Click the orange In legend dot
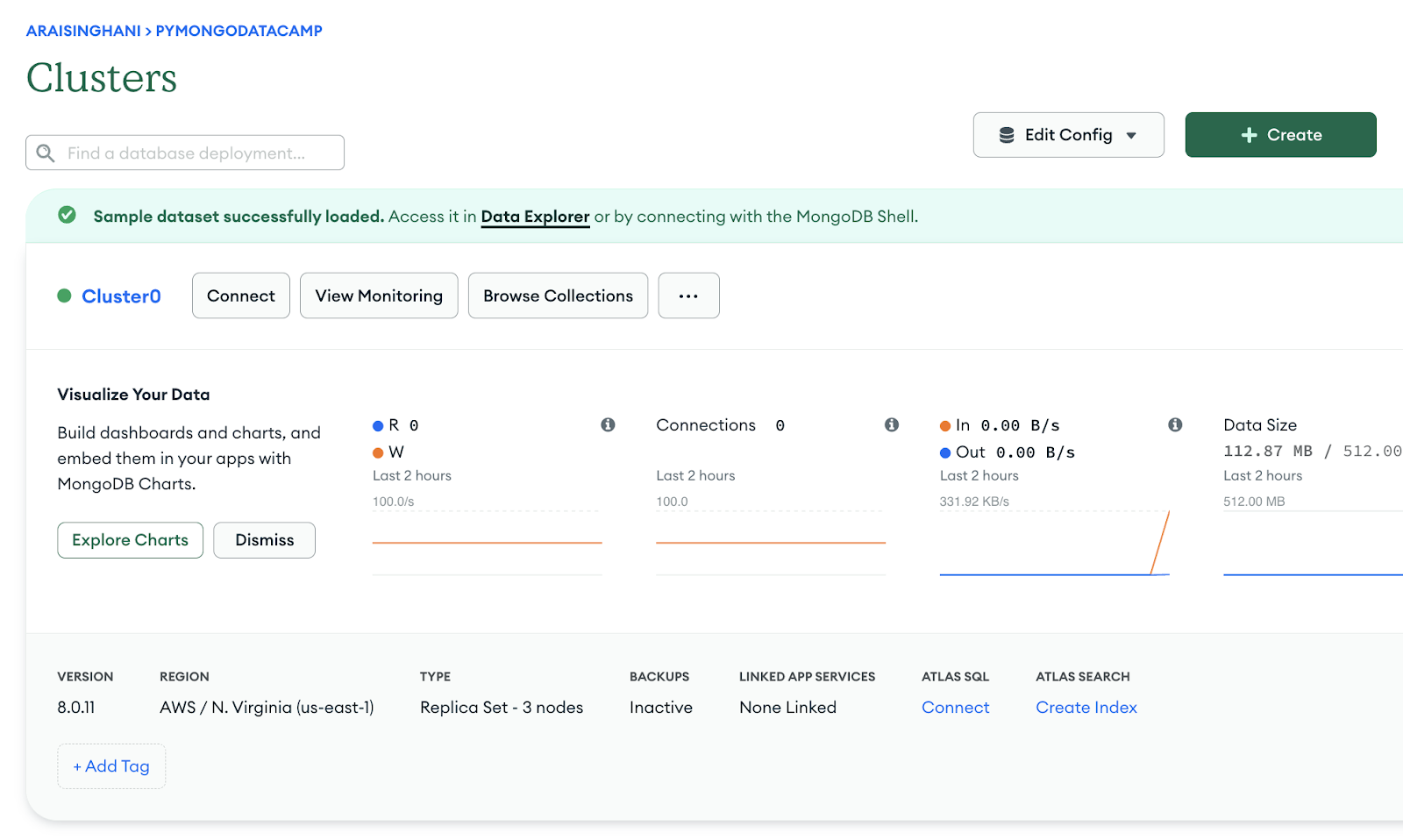1403x840 pixels. click(945, 426)
